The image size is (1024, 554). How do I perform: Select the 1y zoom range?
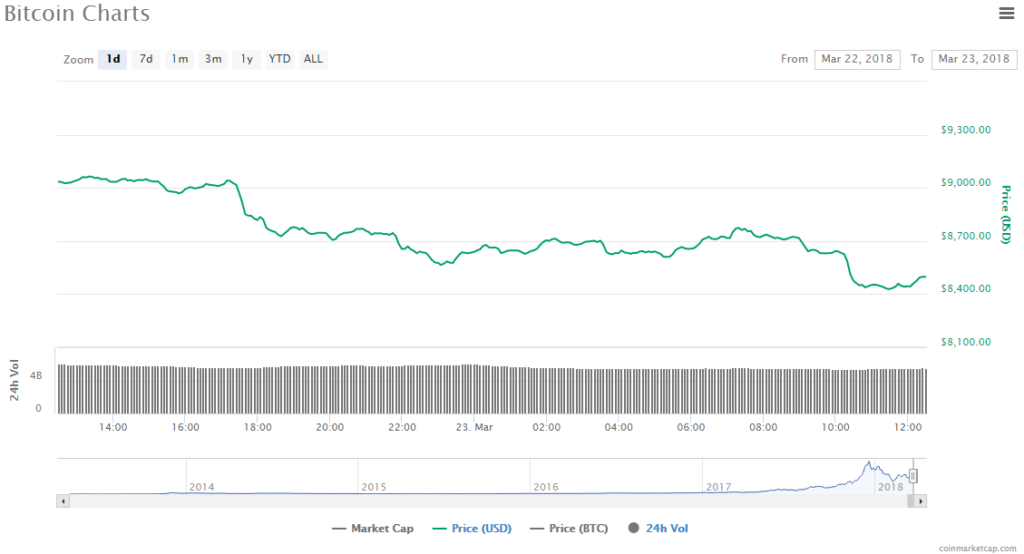point(246,59)
